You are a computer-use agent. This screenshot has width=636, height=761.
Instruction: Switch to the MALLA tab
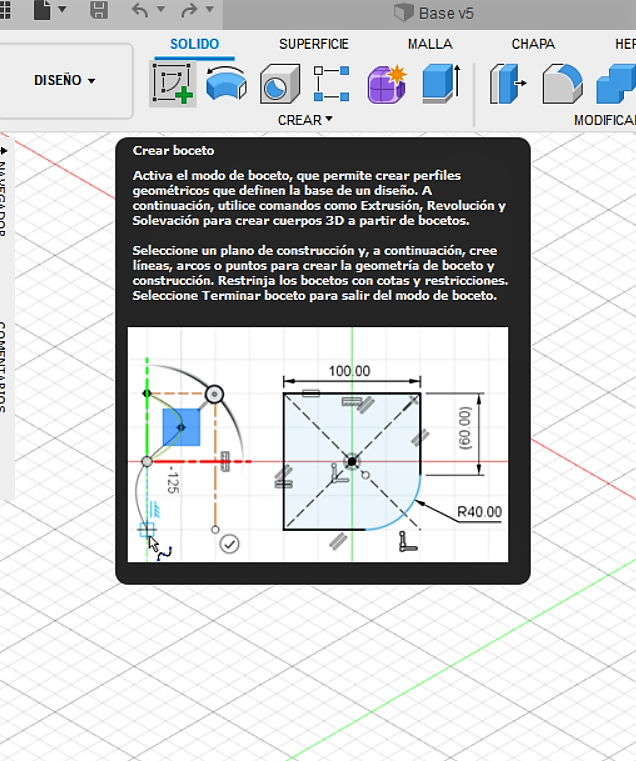point(430,44)
